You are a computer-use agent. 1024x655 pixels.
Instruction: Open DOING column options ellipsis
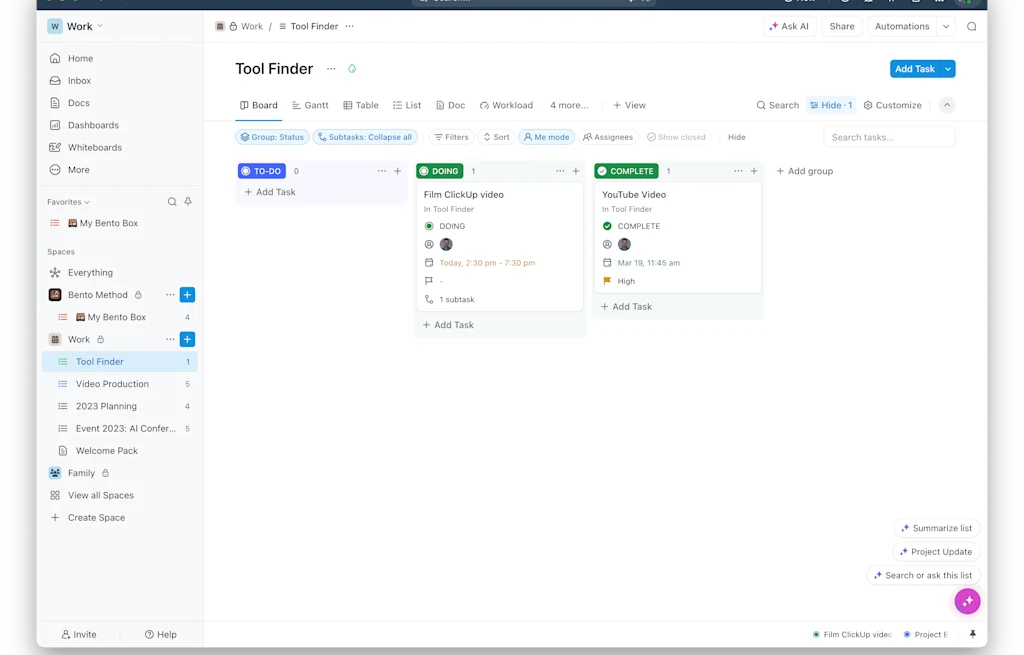560,171
